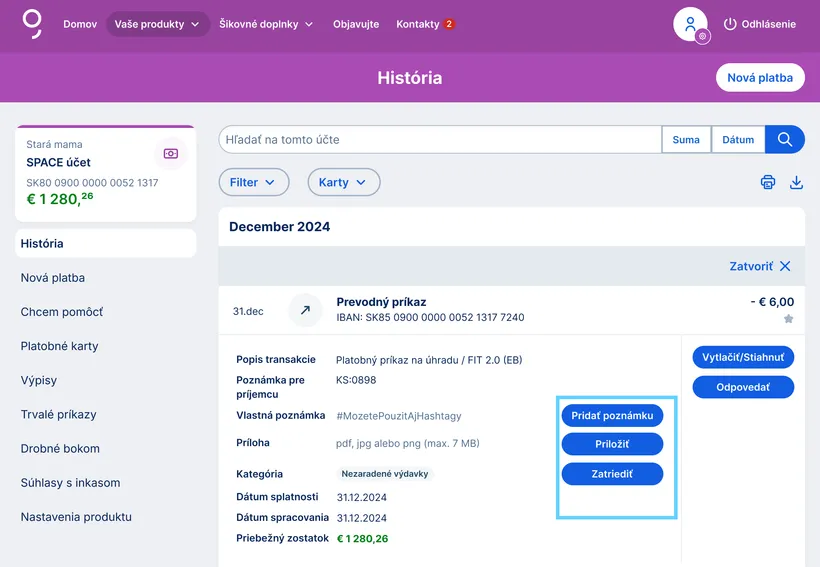Open the Filter dropdown
The height and width of the screenshot is (567, 820).
[x=254, y=182]
